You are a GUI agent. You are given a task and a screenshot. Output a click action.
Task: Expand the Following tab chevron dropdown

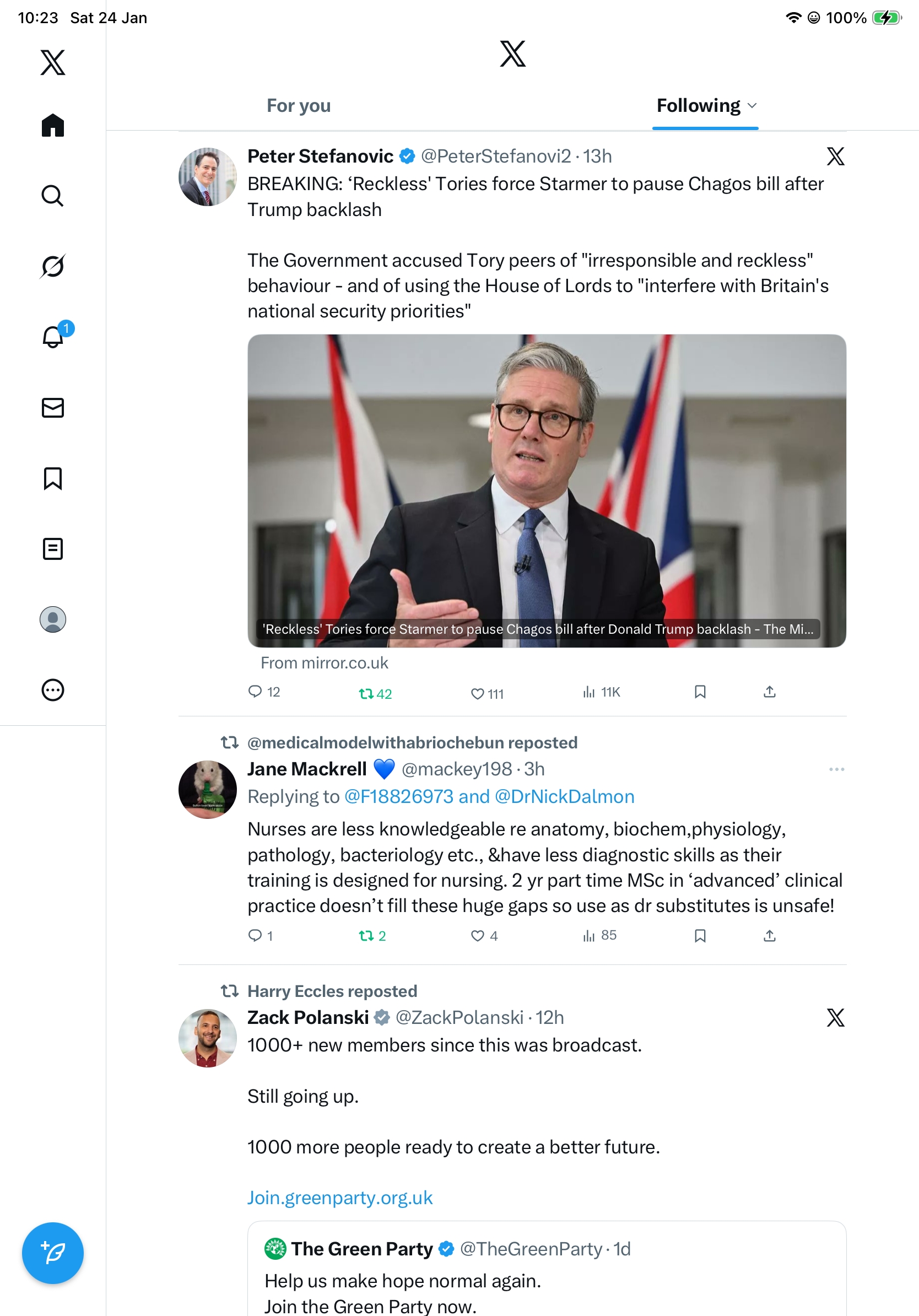pos(752,105)
